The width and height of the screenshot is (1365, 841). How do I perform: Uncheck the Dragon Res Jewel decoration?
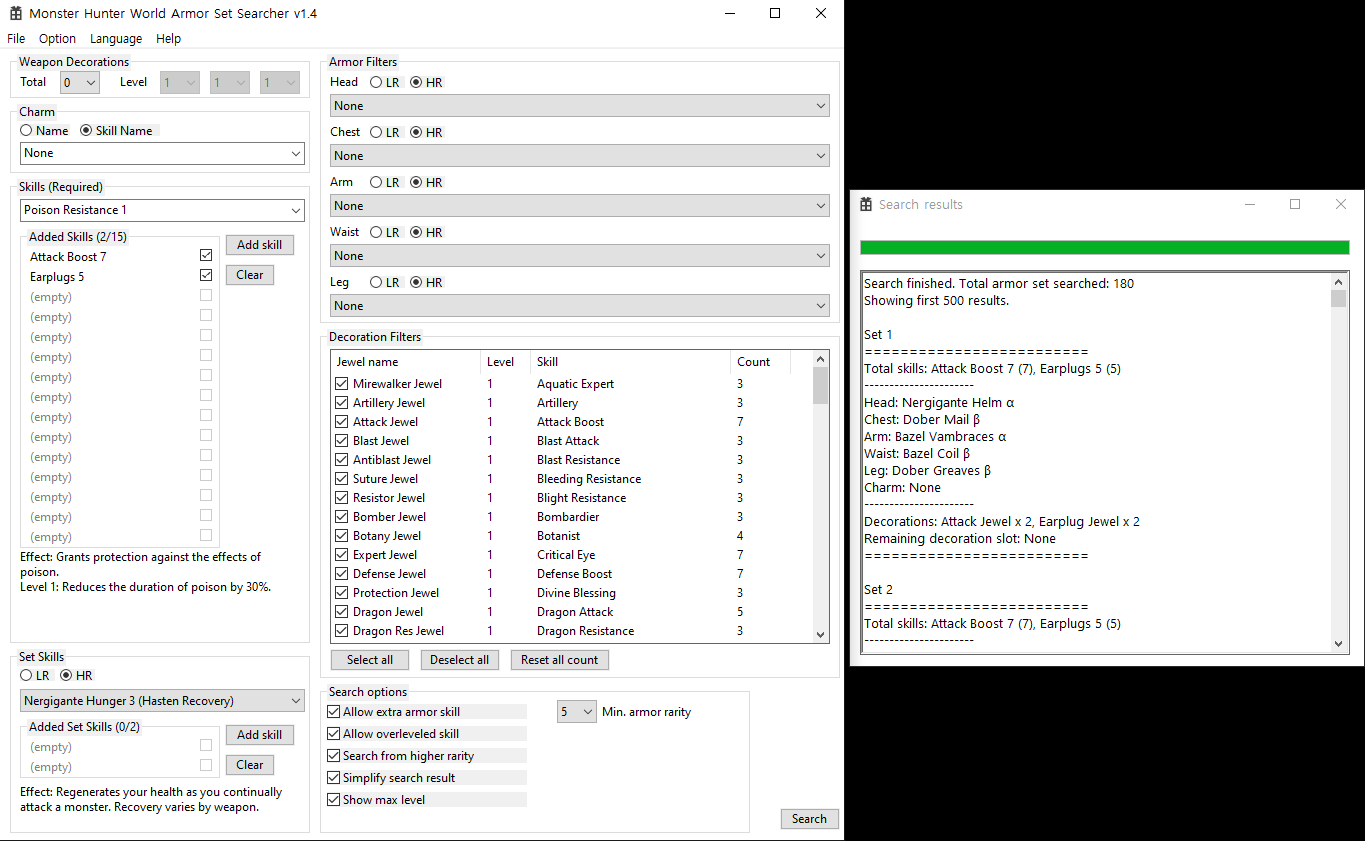[341, 630]
